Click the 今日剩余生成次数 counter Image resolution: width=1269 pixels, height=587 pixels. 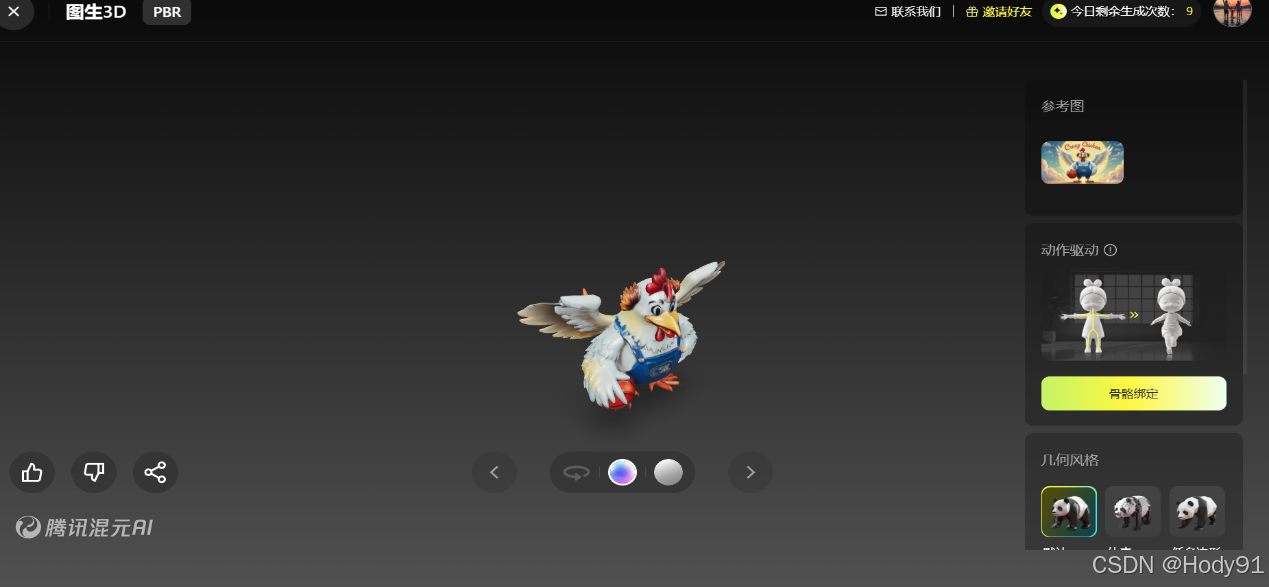click(1121, 11)
